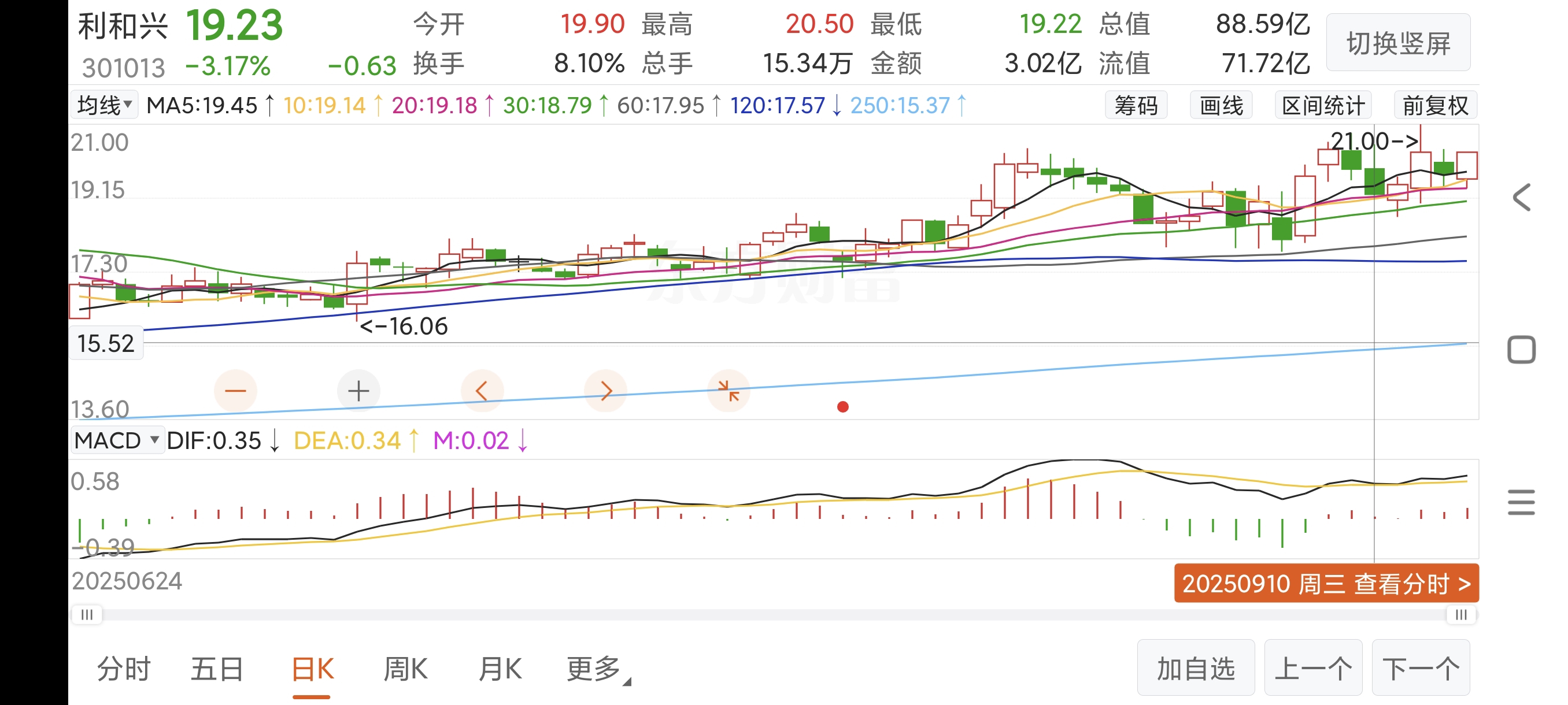Toggle 筹码 chip distribution view
The image size is (1568, 705).
coord(1136,106)
